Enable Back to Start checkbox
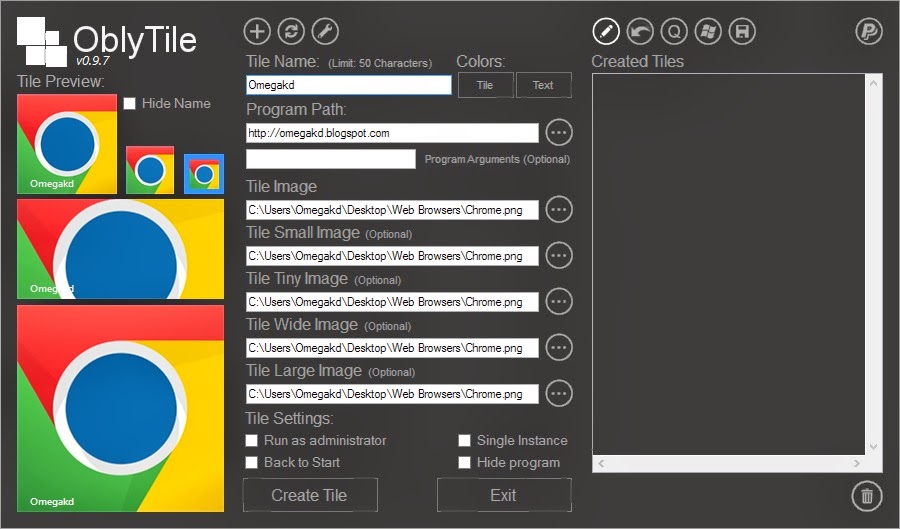The width and height of the screenshot is (900, 529). (251, 462)
